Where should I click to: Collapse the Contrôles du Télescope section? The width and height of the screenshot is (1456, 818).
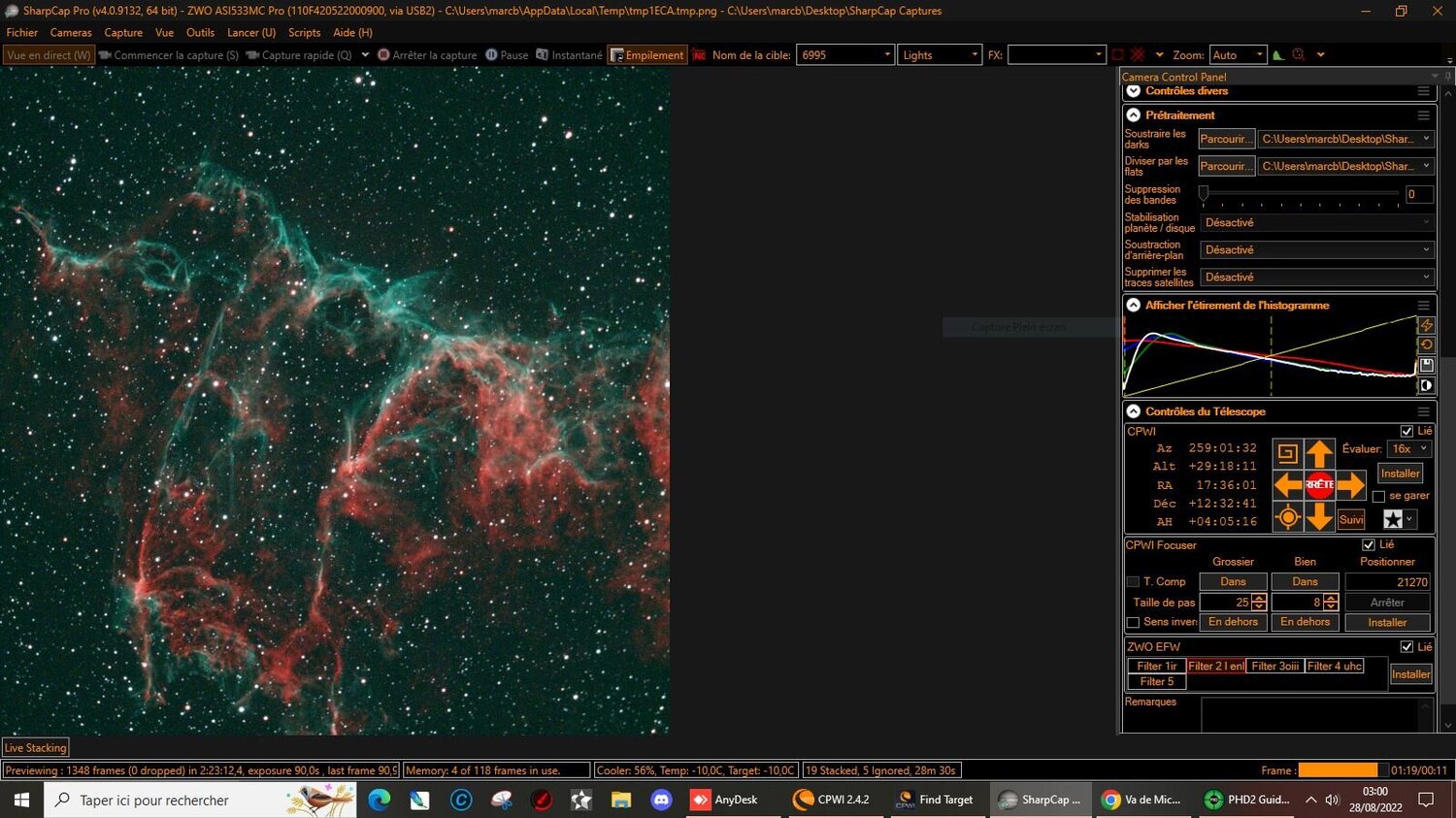pos(1133,411)
